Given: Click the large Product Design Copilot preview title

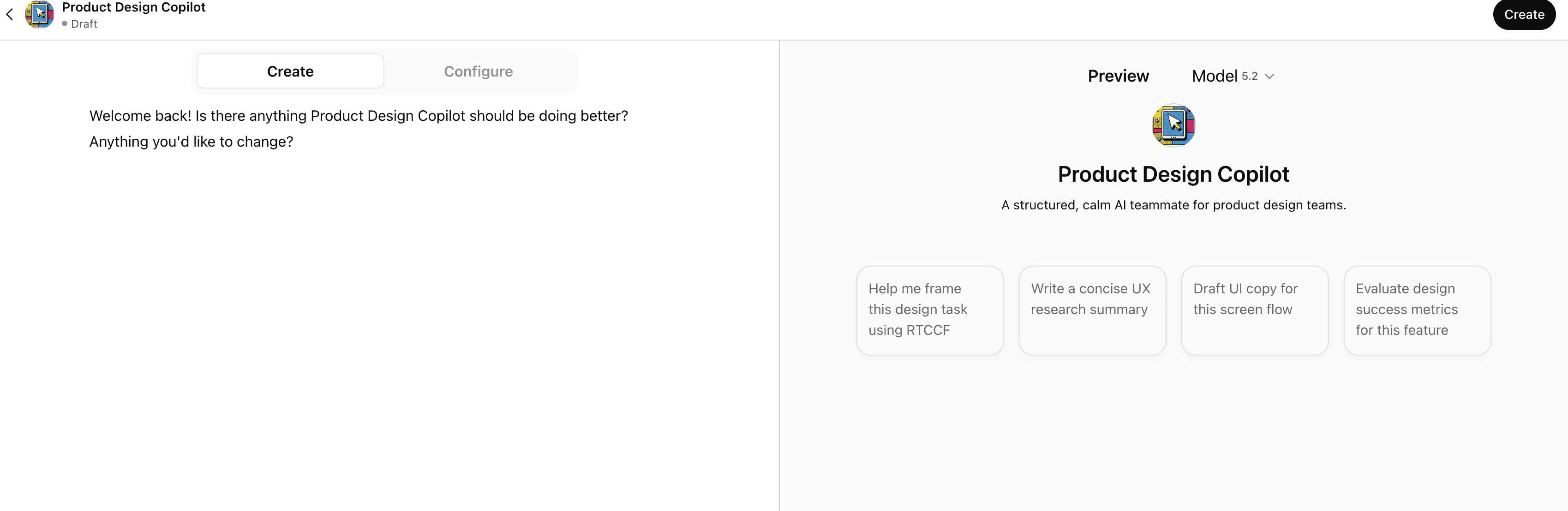Looking at the screenshot, I should click(1173, 175).
